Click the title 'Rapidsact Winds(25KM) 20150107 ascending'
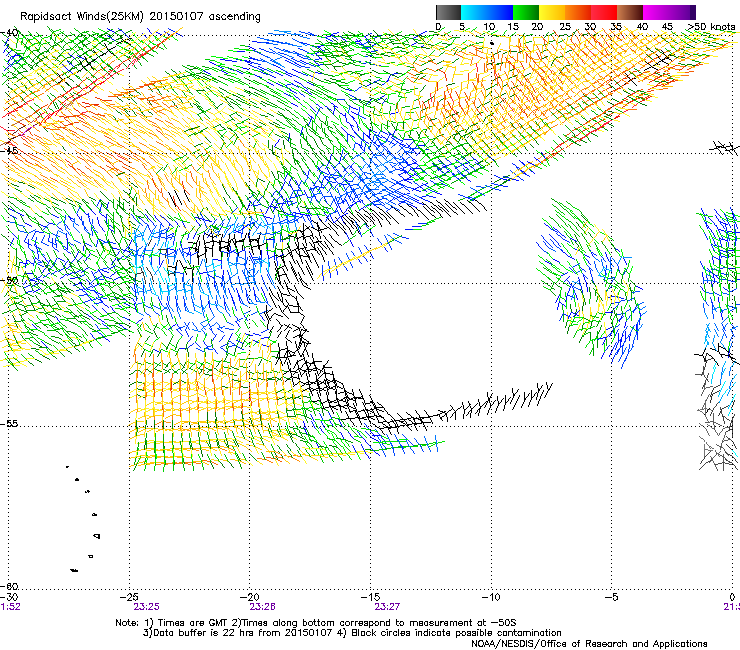 pos(140,17)
